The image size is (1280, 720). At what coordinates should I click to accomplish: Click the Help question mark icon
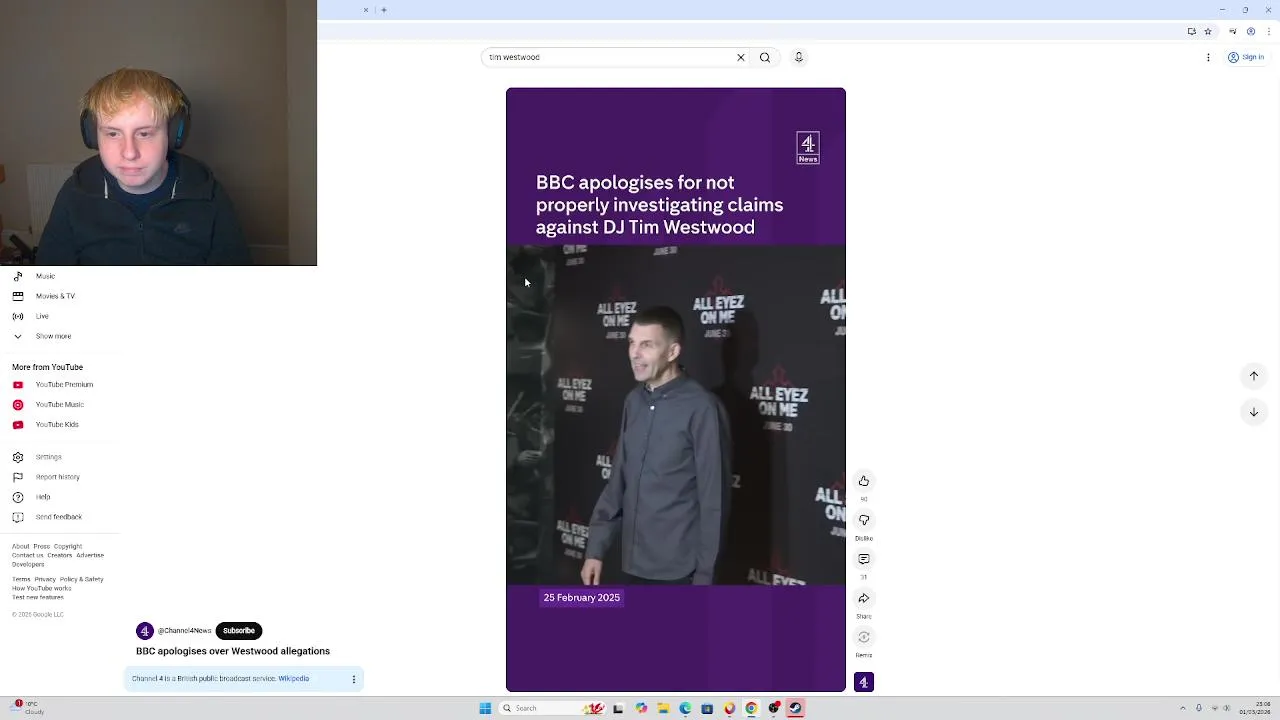tap(18, 497)
